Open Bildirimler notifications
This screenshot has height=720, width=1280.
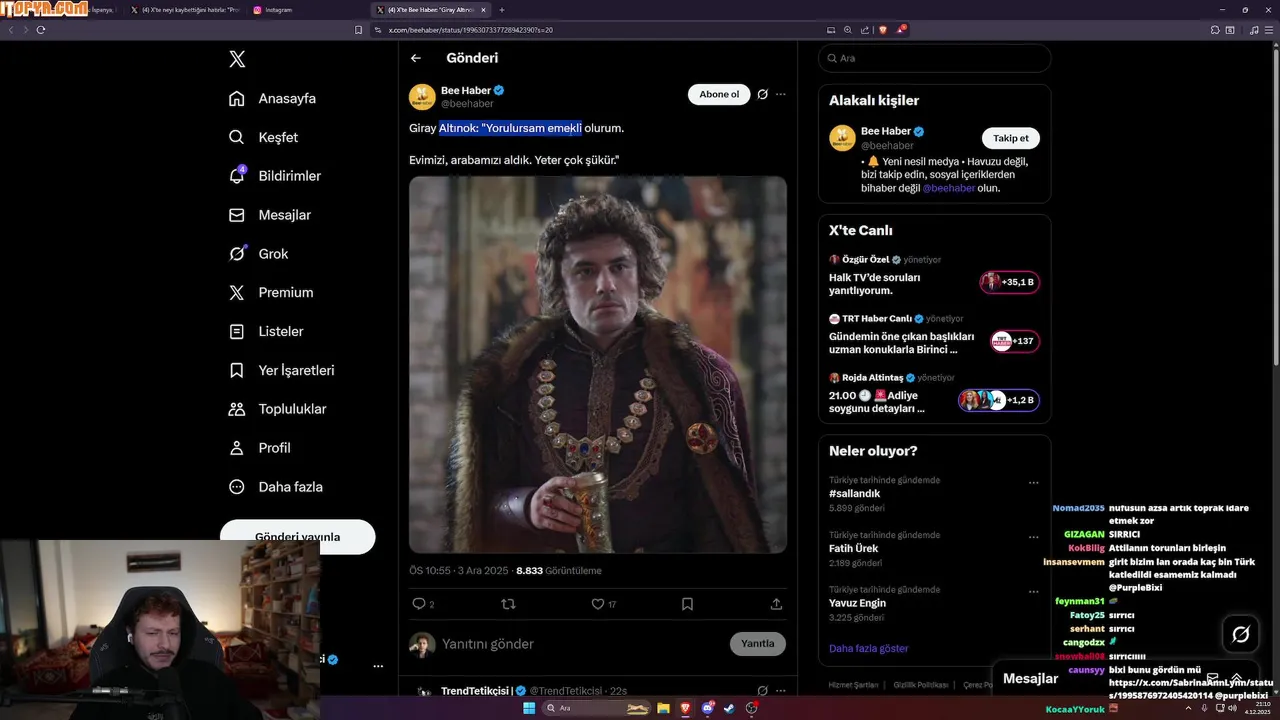275,176
